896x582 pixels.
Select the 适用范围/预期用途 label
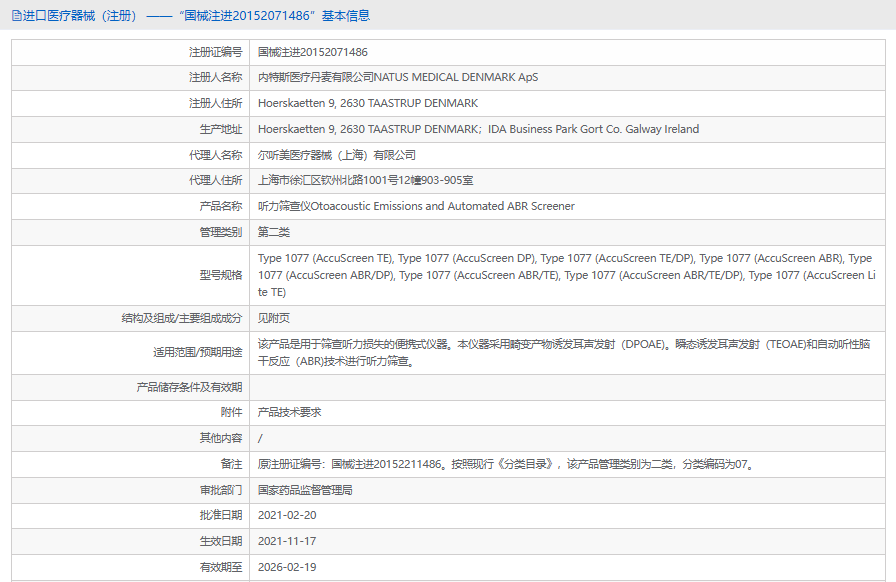coord(197,353)
